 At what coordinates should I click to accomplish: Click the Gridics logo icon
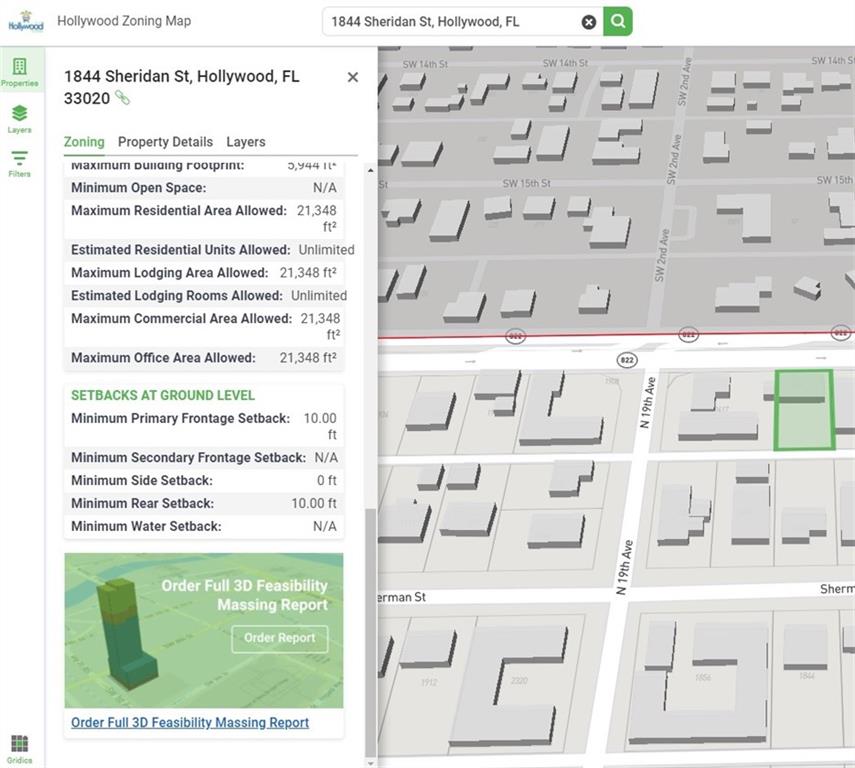click(19, 747)
